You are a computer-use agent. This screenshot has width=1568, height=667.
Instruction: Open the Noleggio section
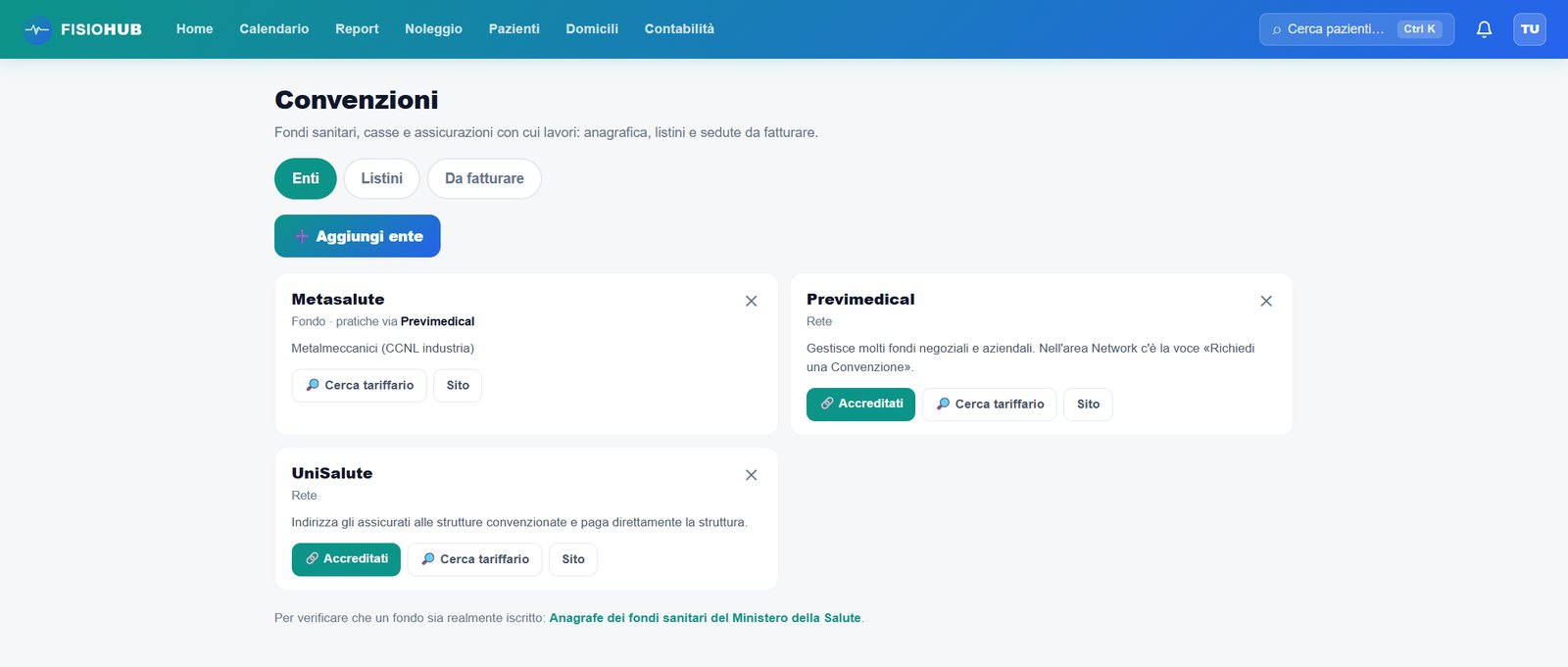coord(433,29)
